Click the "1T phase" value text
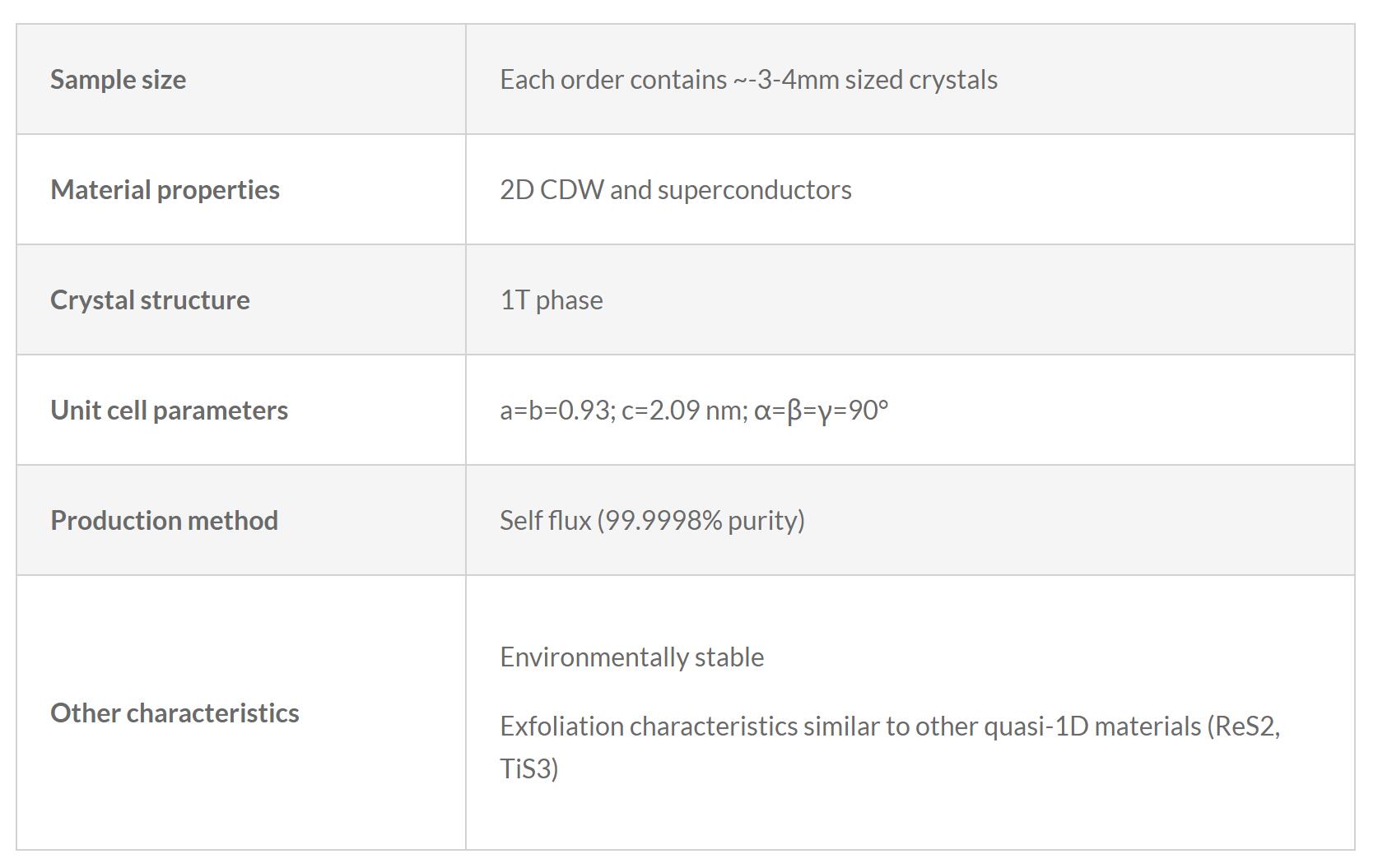The height and width of the screenshot is (868, 1392). (x=551, y=300)
